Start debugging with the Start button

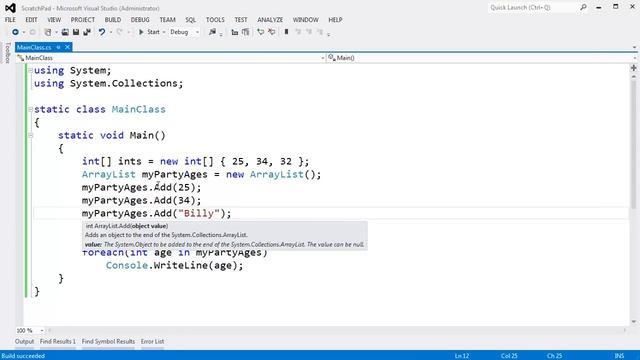[x=149, y=32]
